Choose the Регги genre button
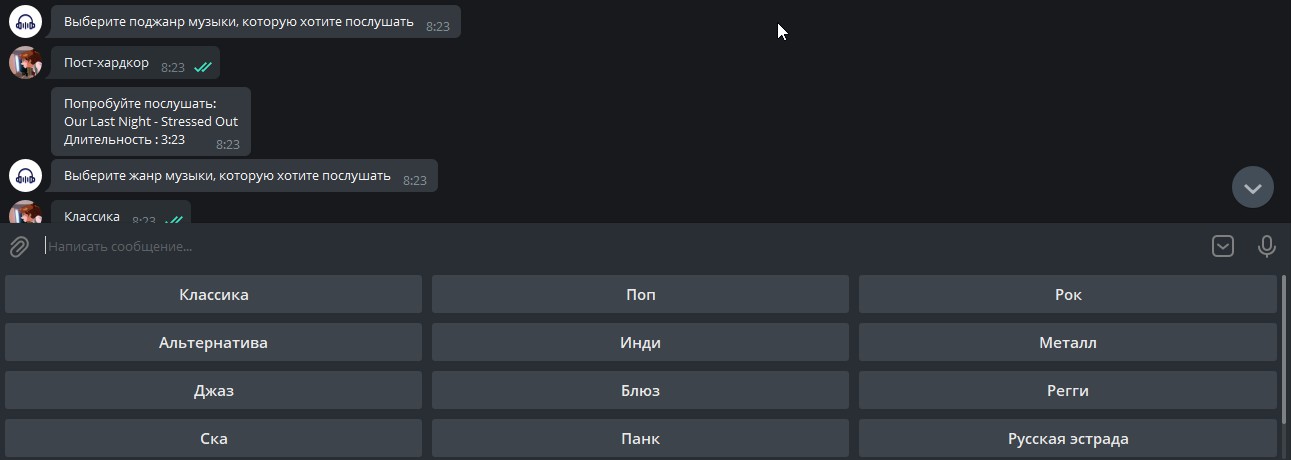 point(1067,391)
